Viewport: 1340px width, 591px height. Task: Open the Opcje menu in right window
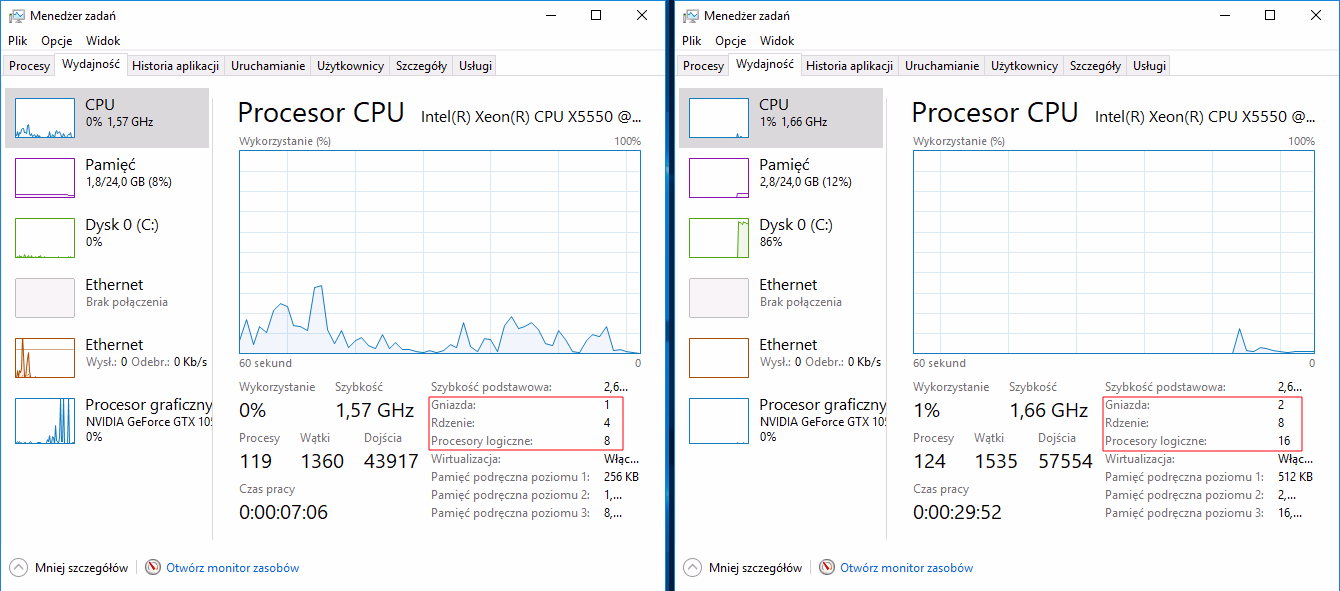tap(730, 41)
